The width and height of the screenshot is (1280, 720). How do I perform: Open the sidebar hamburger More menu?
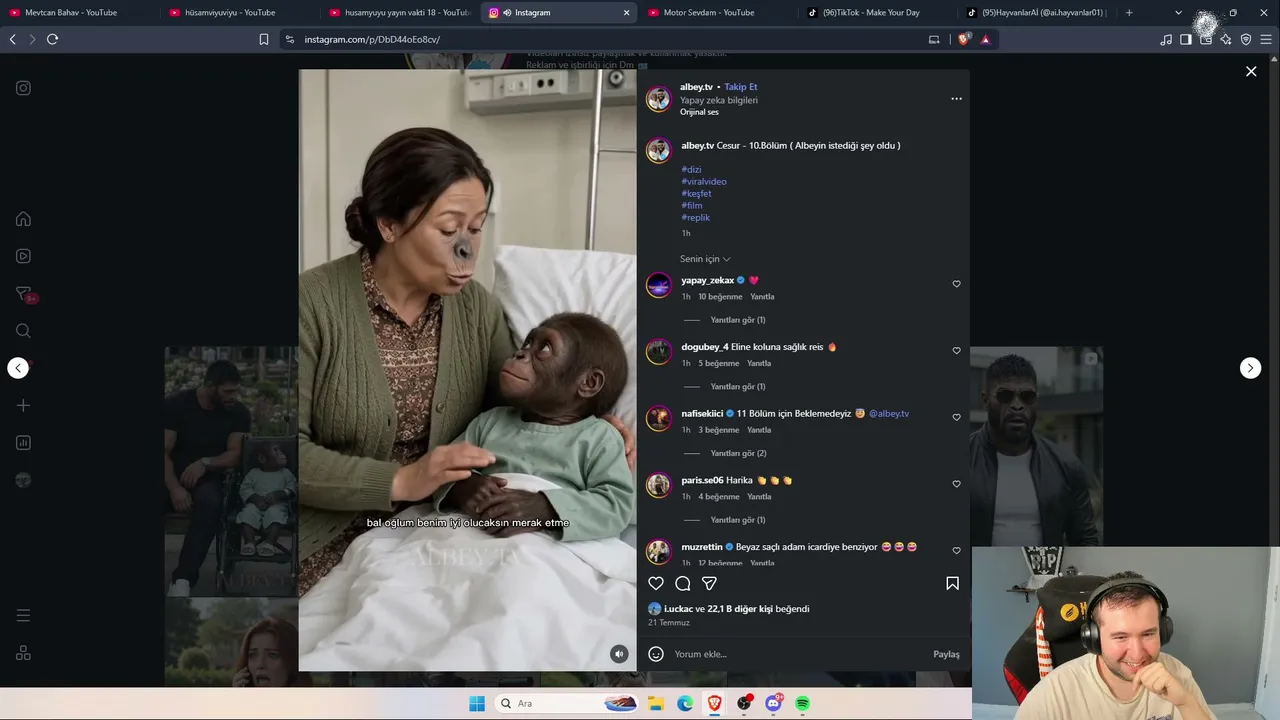coord(23,616)
